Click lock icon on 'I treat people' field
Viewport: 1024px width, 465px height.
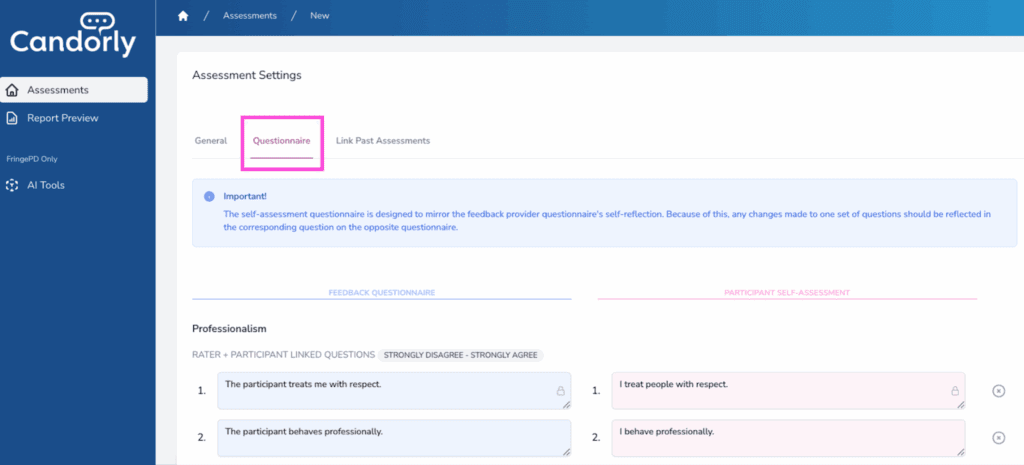955,391
